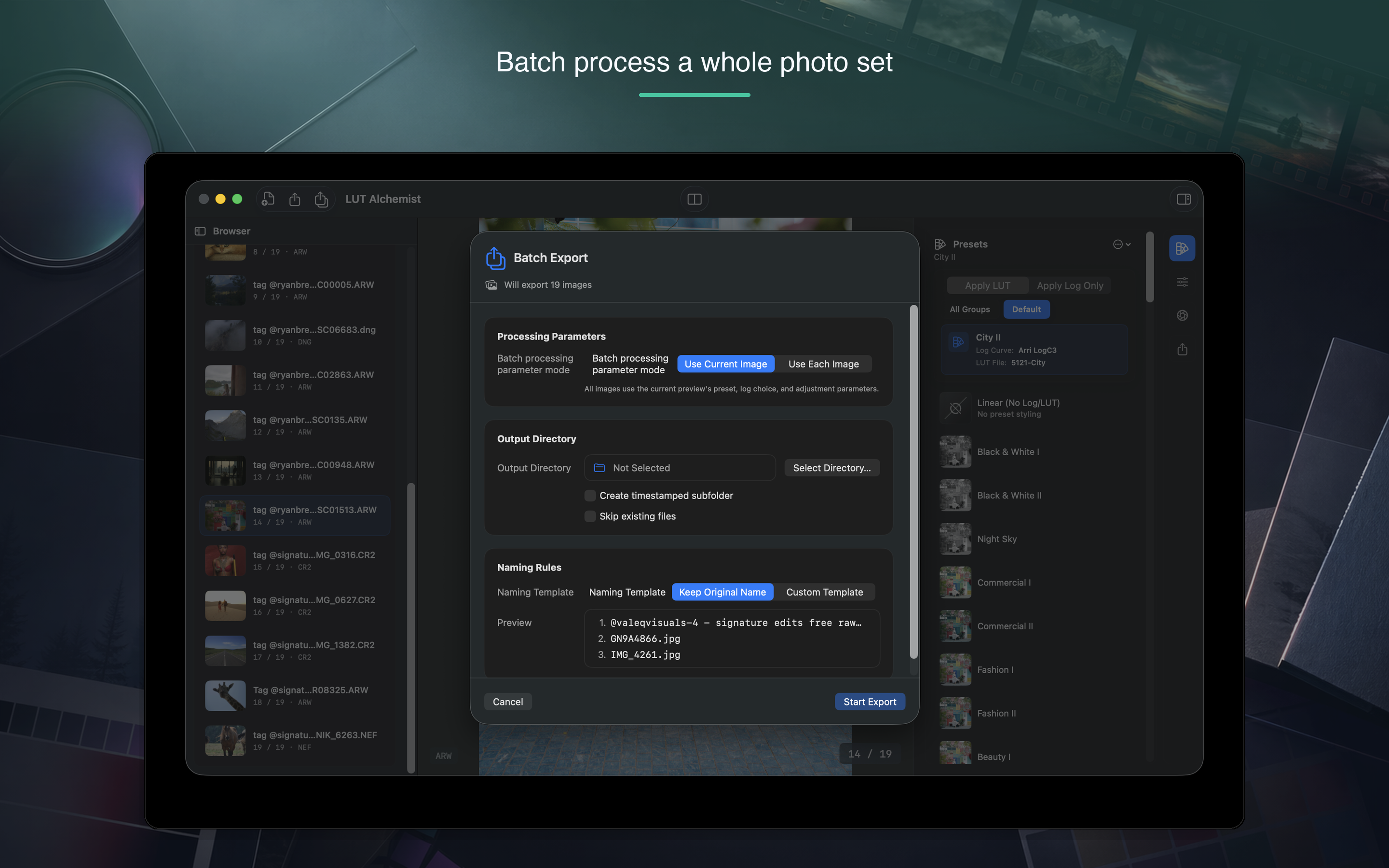Open image Tag @signat...R08325.ARW
Image resolution: width=1389 pixels, height=868 pixels.
point(295,696)
